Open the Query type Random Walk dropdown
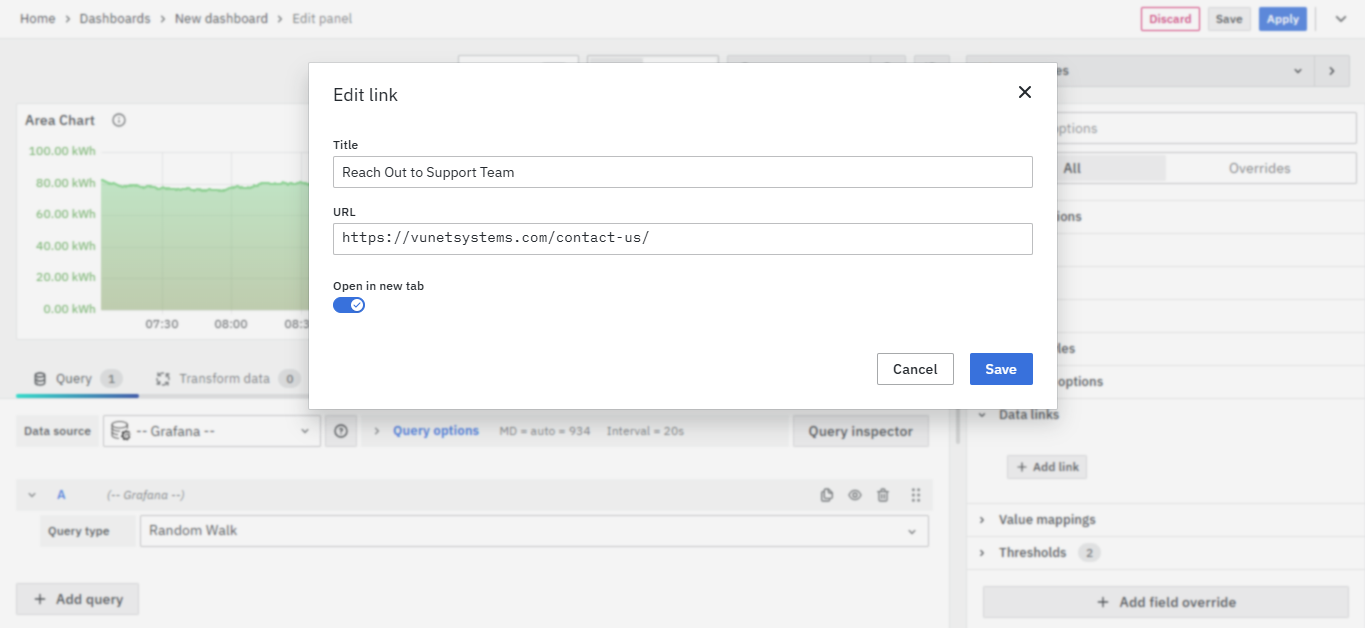This screenshot has width=1365, height=628. tap(533, 531)
